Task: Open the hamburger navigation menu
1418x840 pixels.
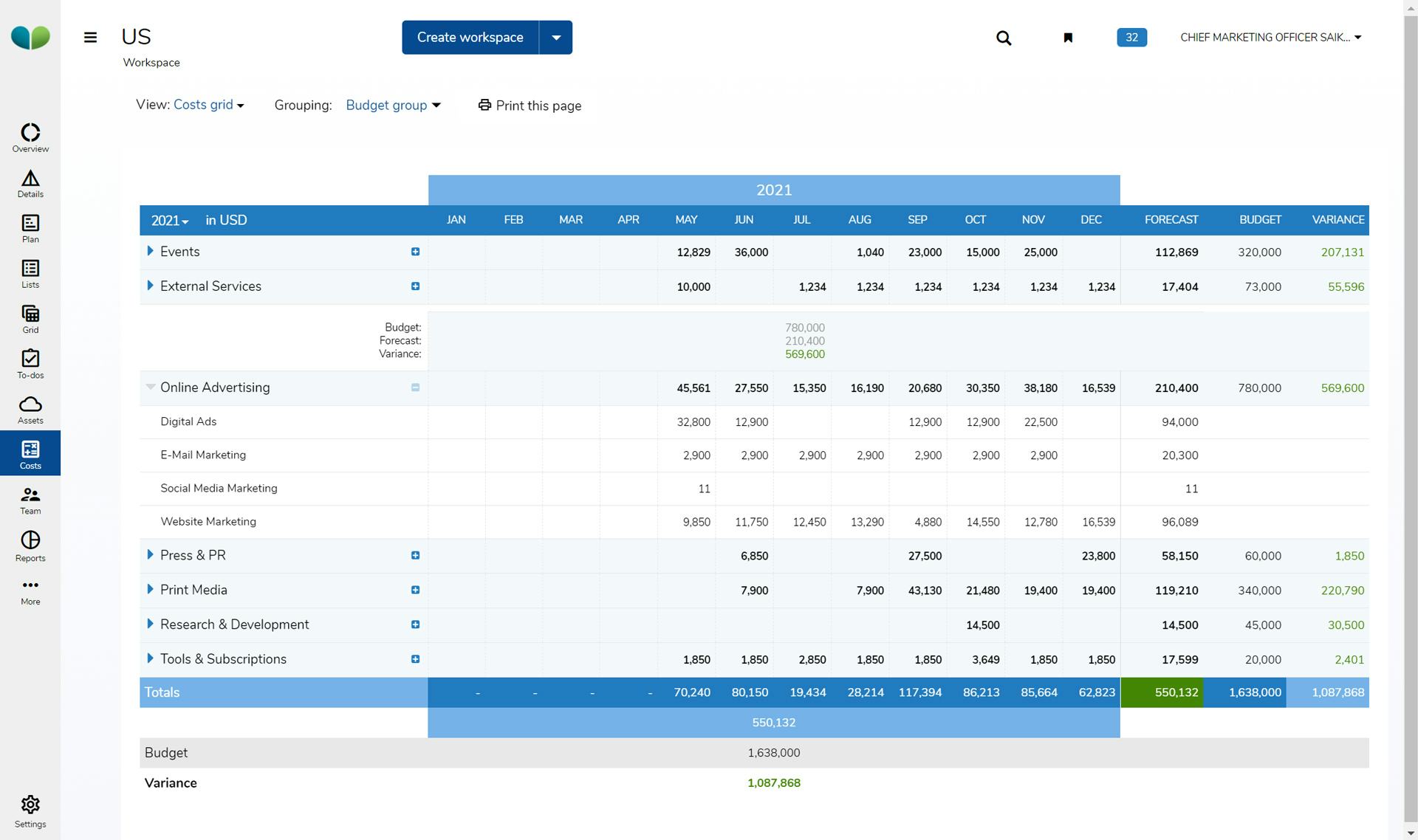Action: click(90, 38)
